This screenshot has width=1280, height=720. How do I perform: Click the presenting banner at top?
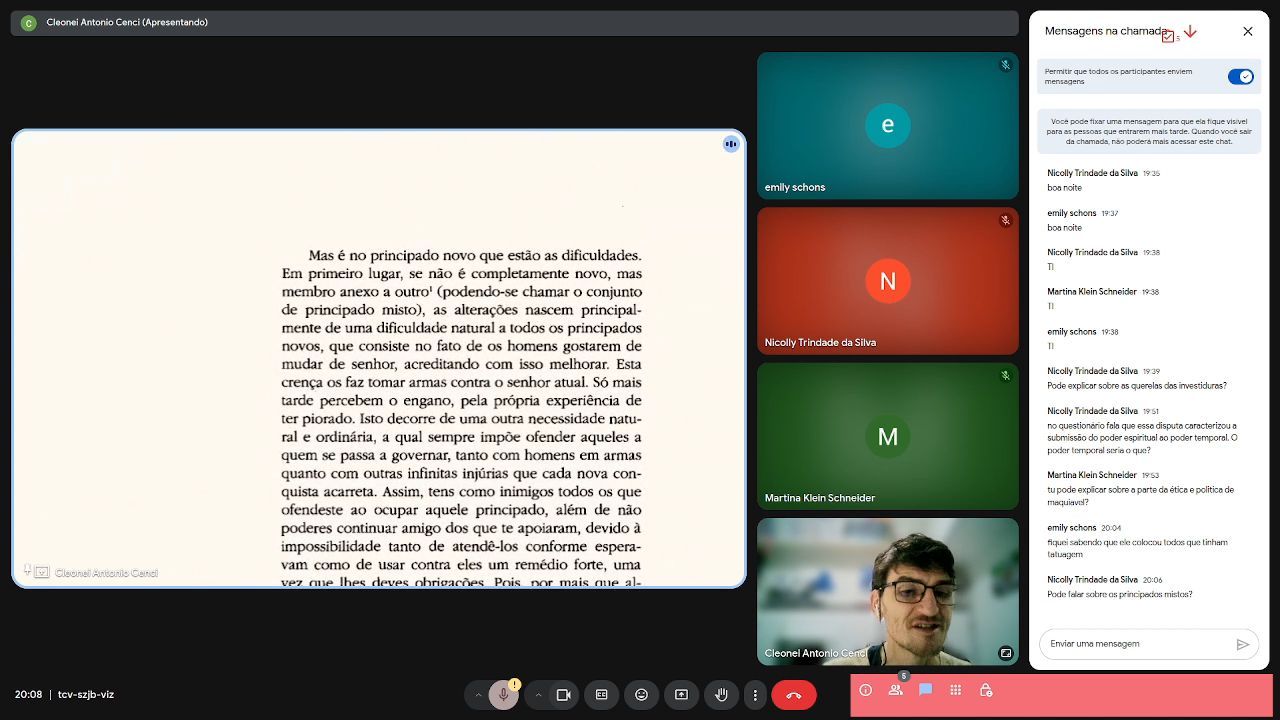coord(514,23)
